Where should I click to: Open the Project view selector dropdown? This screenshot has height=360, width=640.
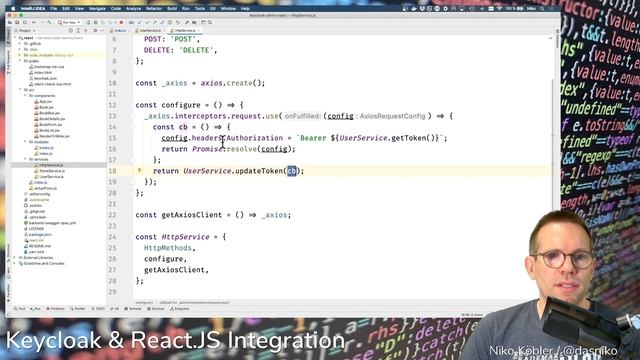25,31
